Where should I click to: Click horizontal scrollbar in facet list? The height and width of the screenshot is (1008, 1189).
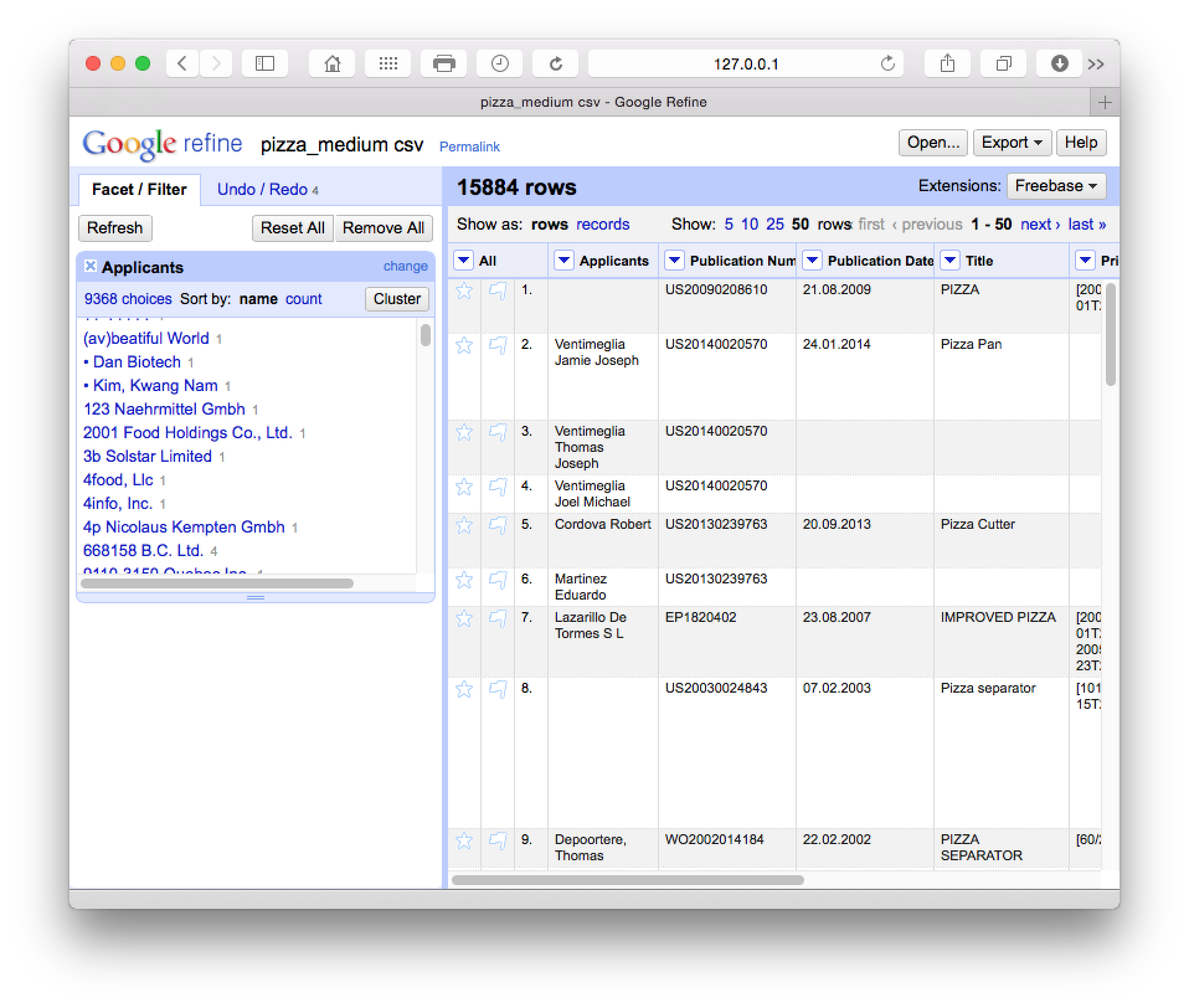coord(217,583)
